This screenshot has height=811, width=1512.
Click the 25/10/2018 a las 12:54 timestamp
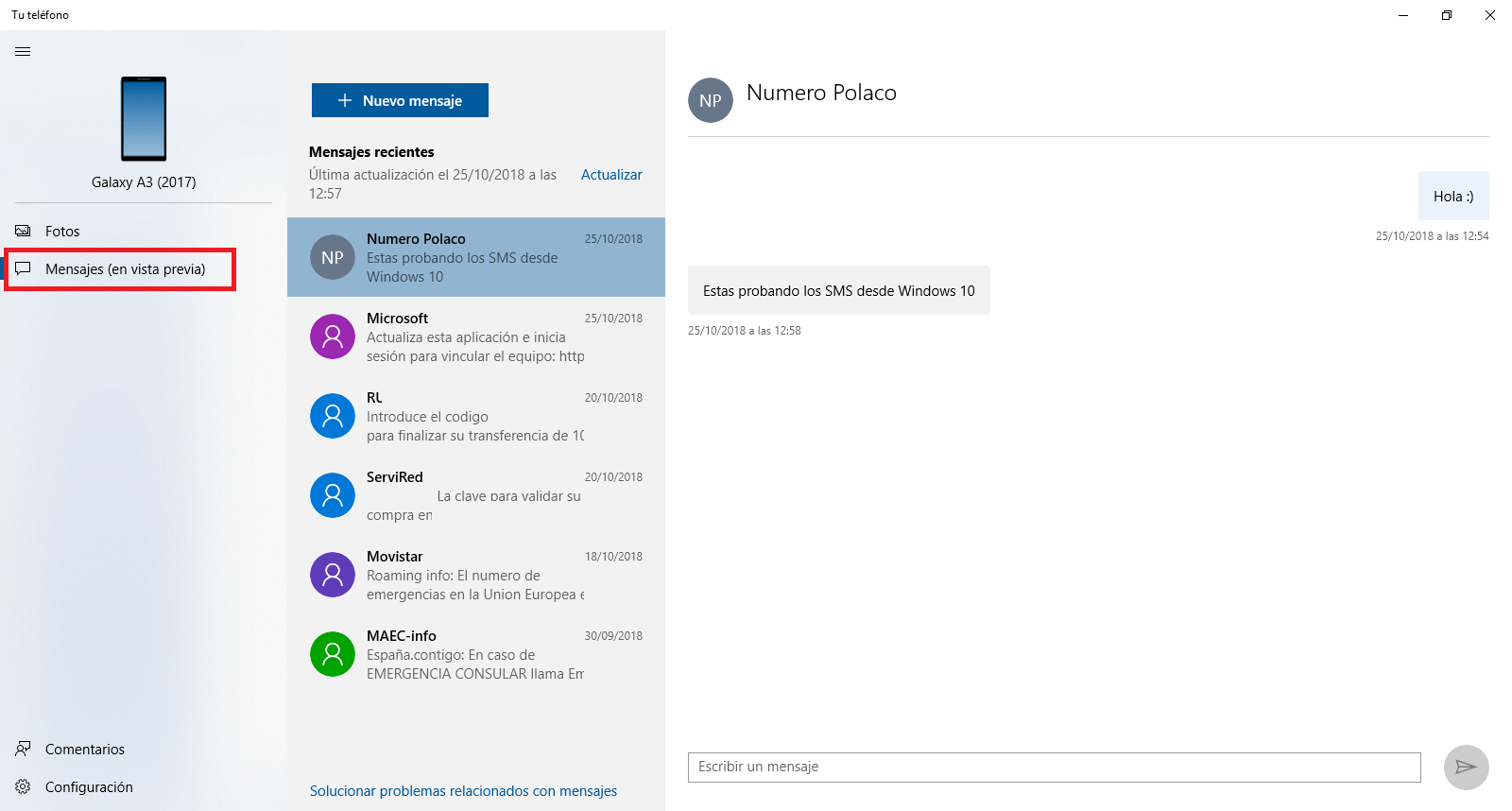pyautogui.click(x=1432, y=236)
